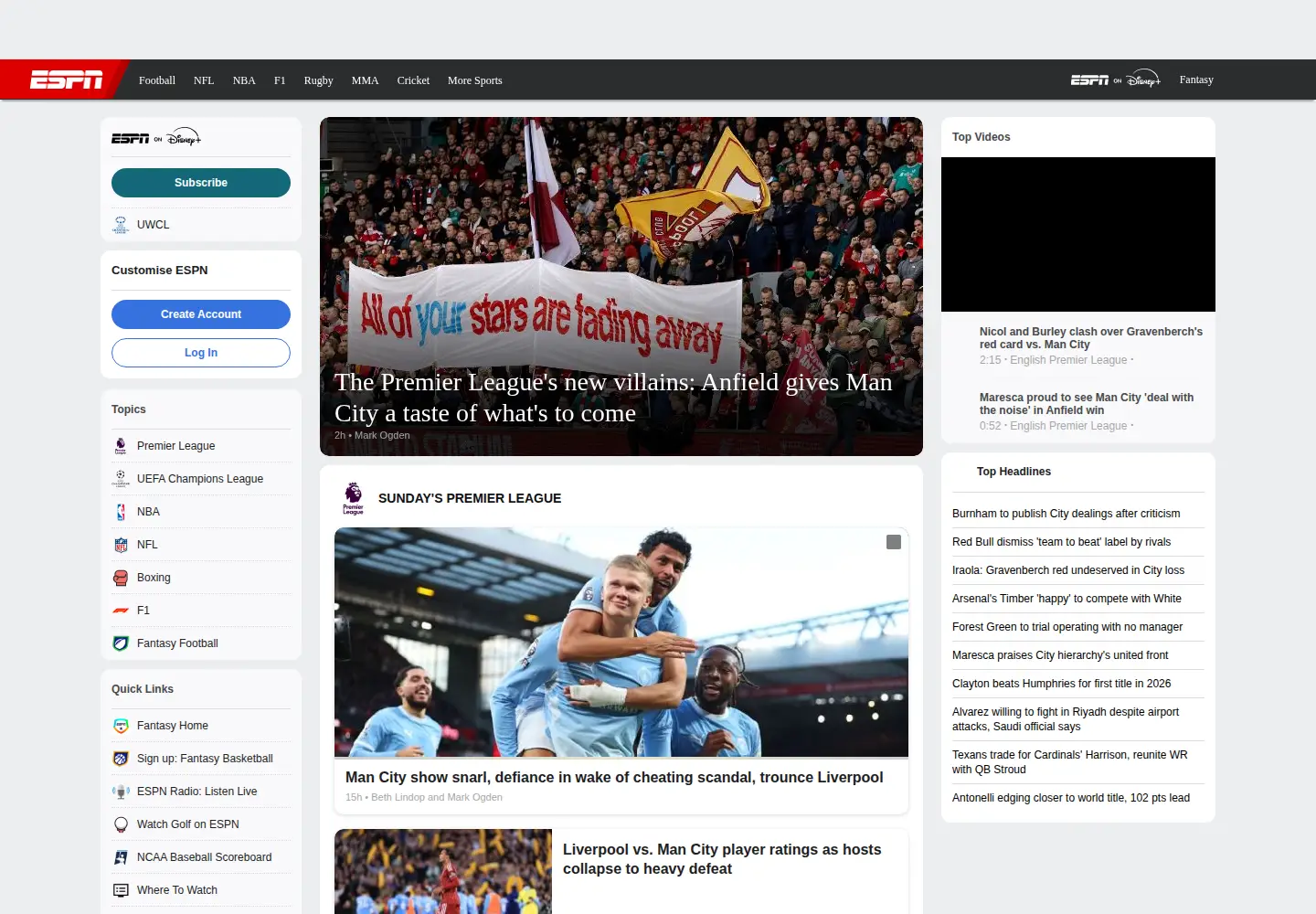Read Texans trade for Cardinals' Harrison headline

pyautogui.click(x=1070, y=762)
